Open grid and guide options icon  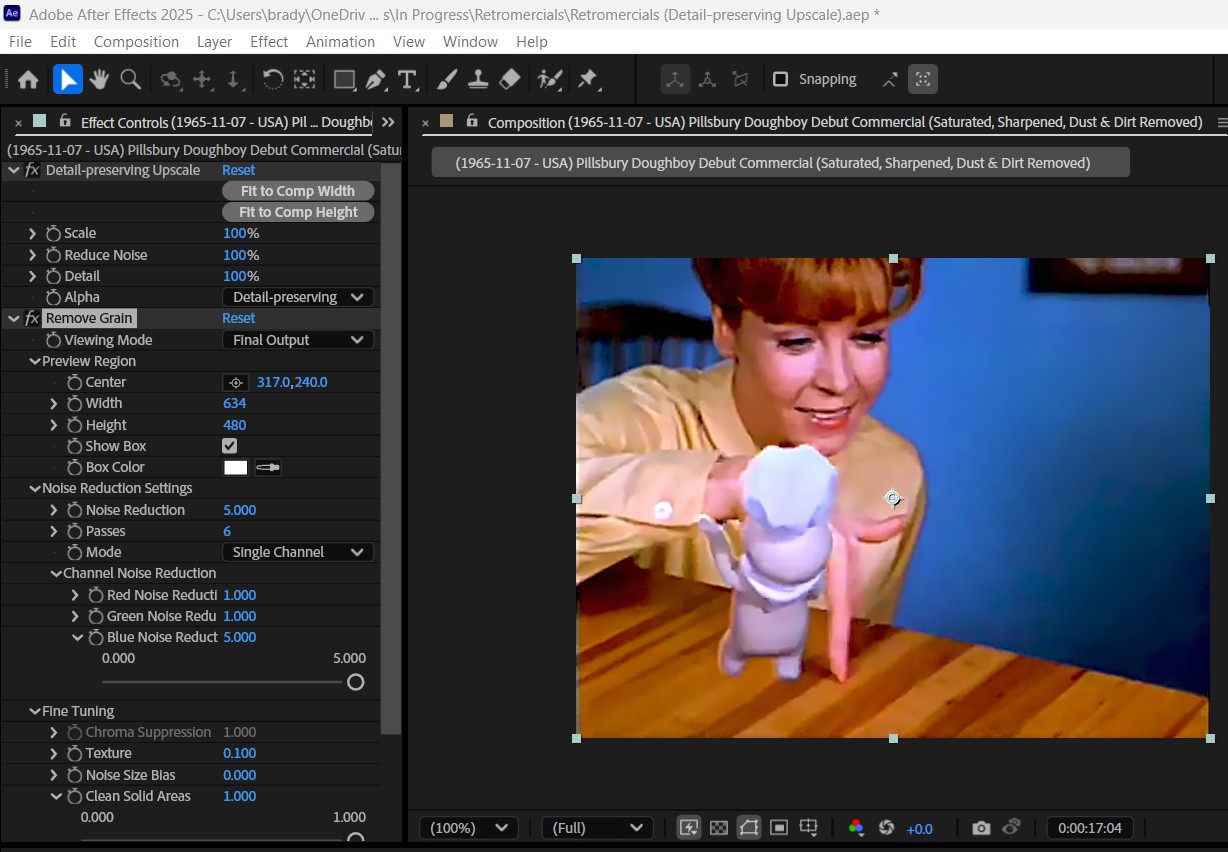(x=809, y=828)
